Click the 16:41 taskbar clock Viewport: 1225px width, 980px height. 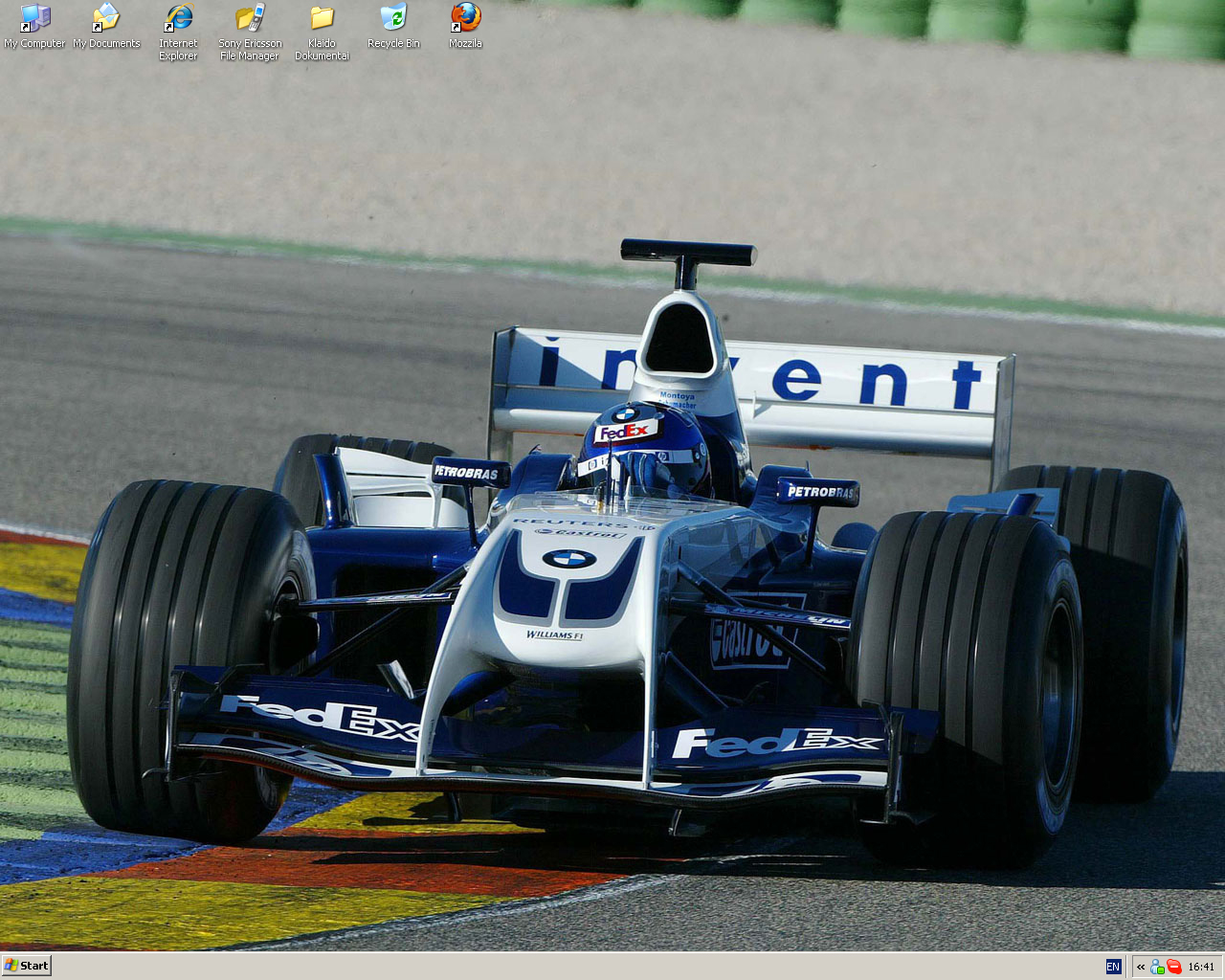coord(1201,967)
